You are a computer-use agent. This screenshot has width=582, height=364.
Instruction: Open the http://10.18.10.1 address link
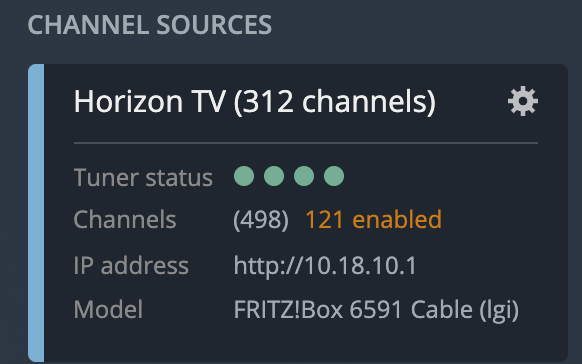click(x=325, y=266)
